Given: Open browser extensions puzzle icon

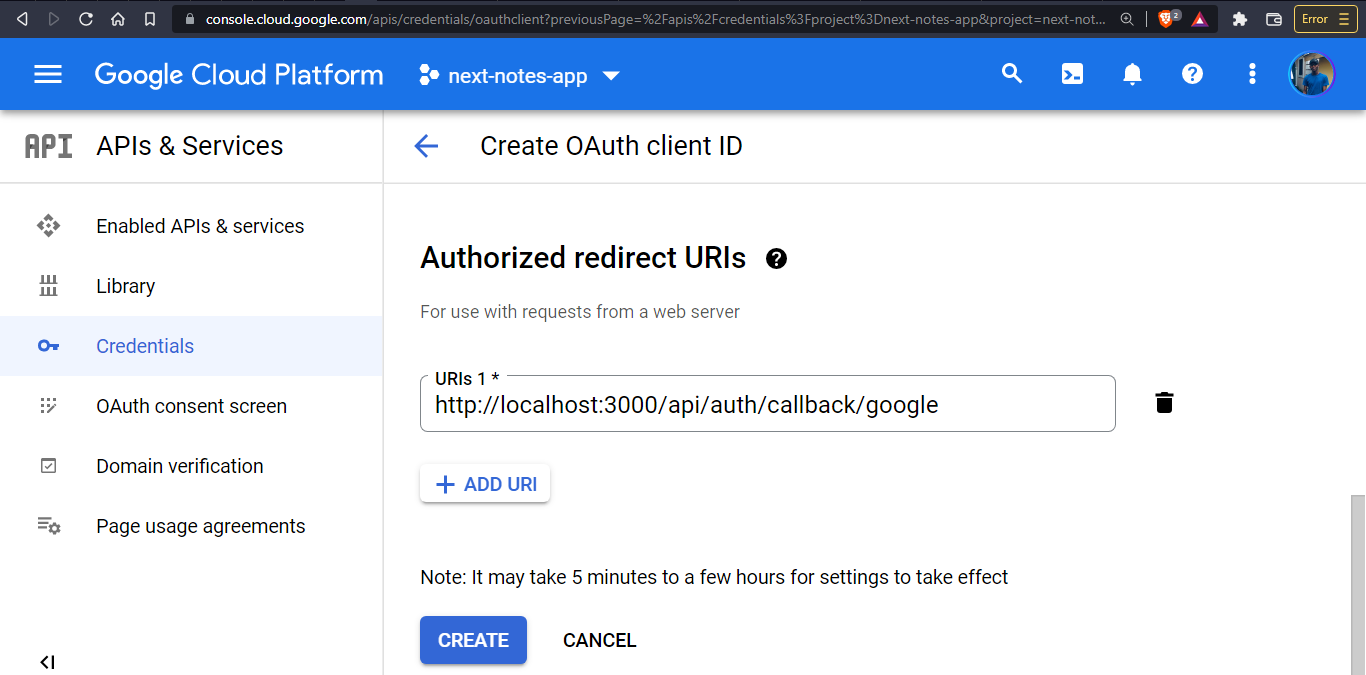Looking at the screenshot, I should click(x=1240, y=19).
